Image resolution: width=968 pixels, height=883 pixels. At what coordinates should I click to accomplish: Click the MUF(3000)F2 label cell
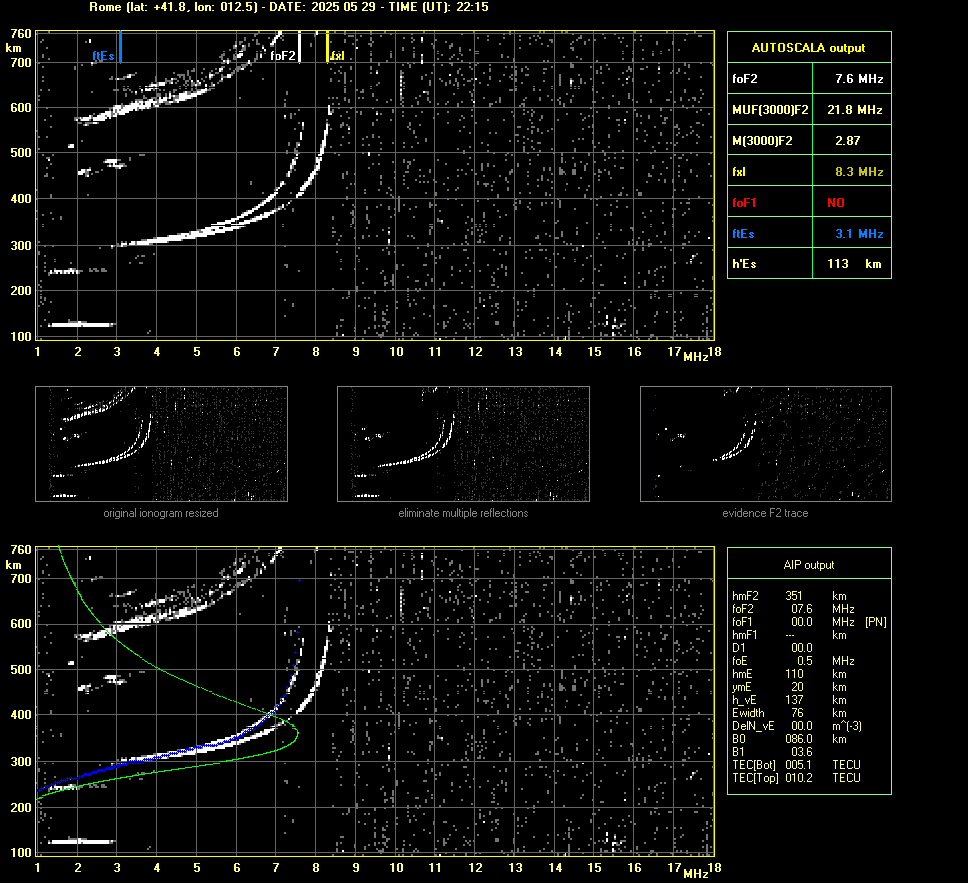tap(770, 110)
